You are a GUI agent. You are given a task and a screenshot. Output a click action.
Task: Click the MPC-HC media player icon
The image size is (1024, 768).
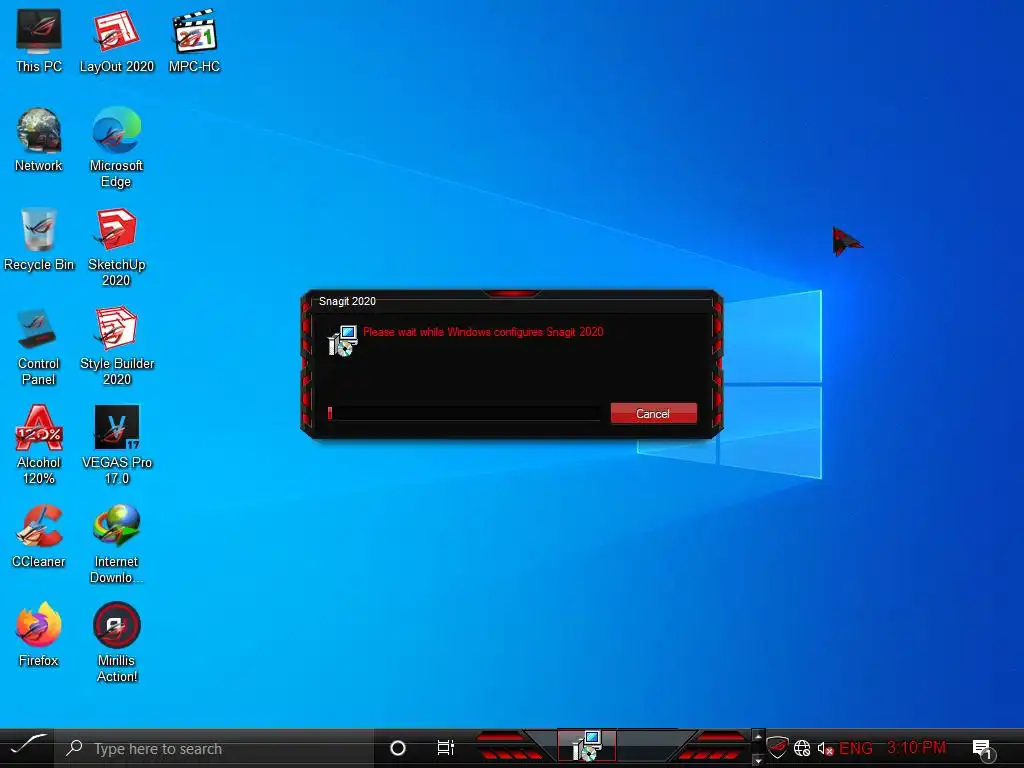[194, 40]
